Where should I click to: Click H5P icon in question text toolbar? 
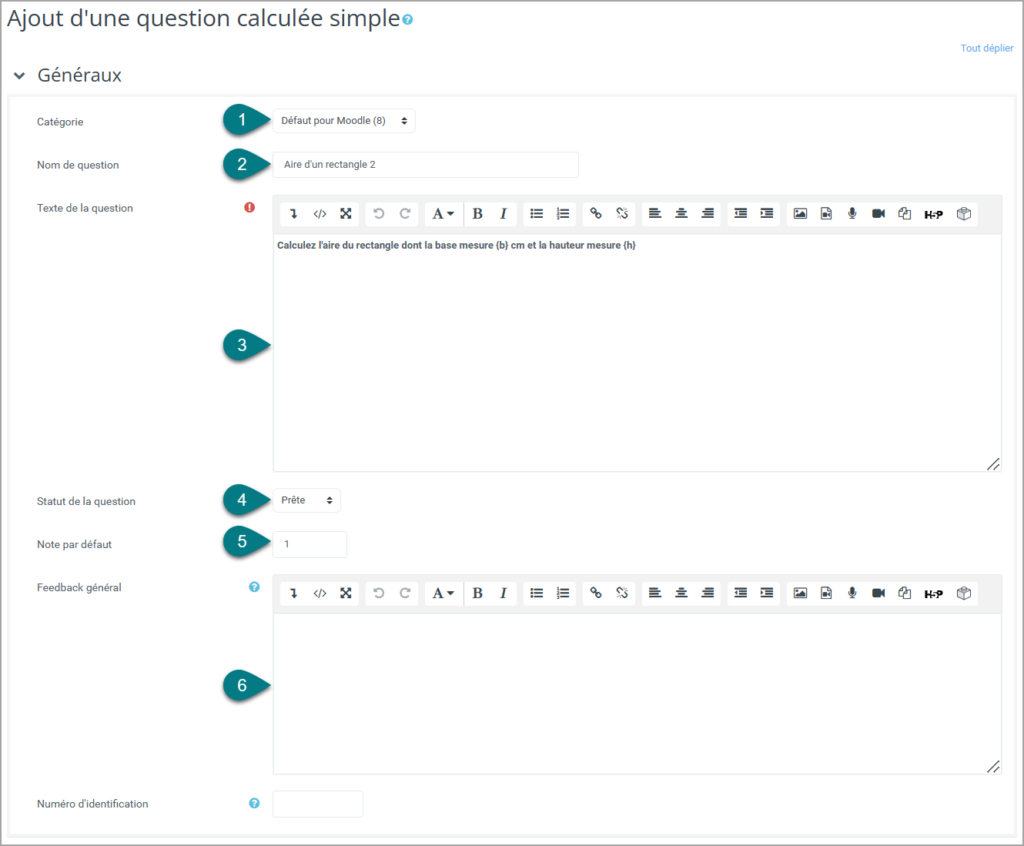933,214
